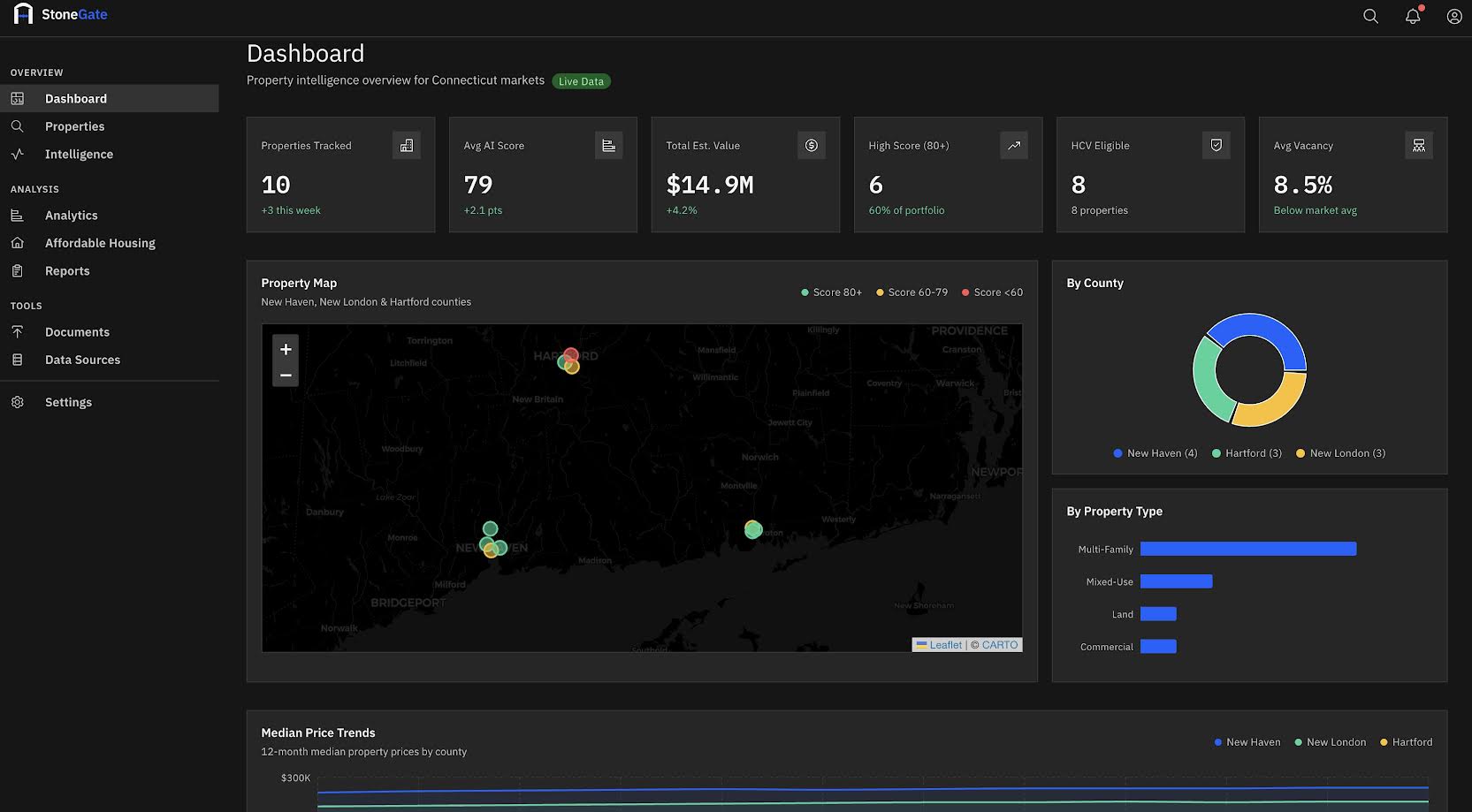Select the Dashboard menu item
Screen dimensions: 1472x812
click(x=110, y=98)
